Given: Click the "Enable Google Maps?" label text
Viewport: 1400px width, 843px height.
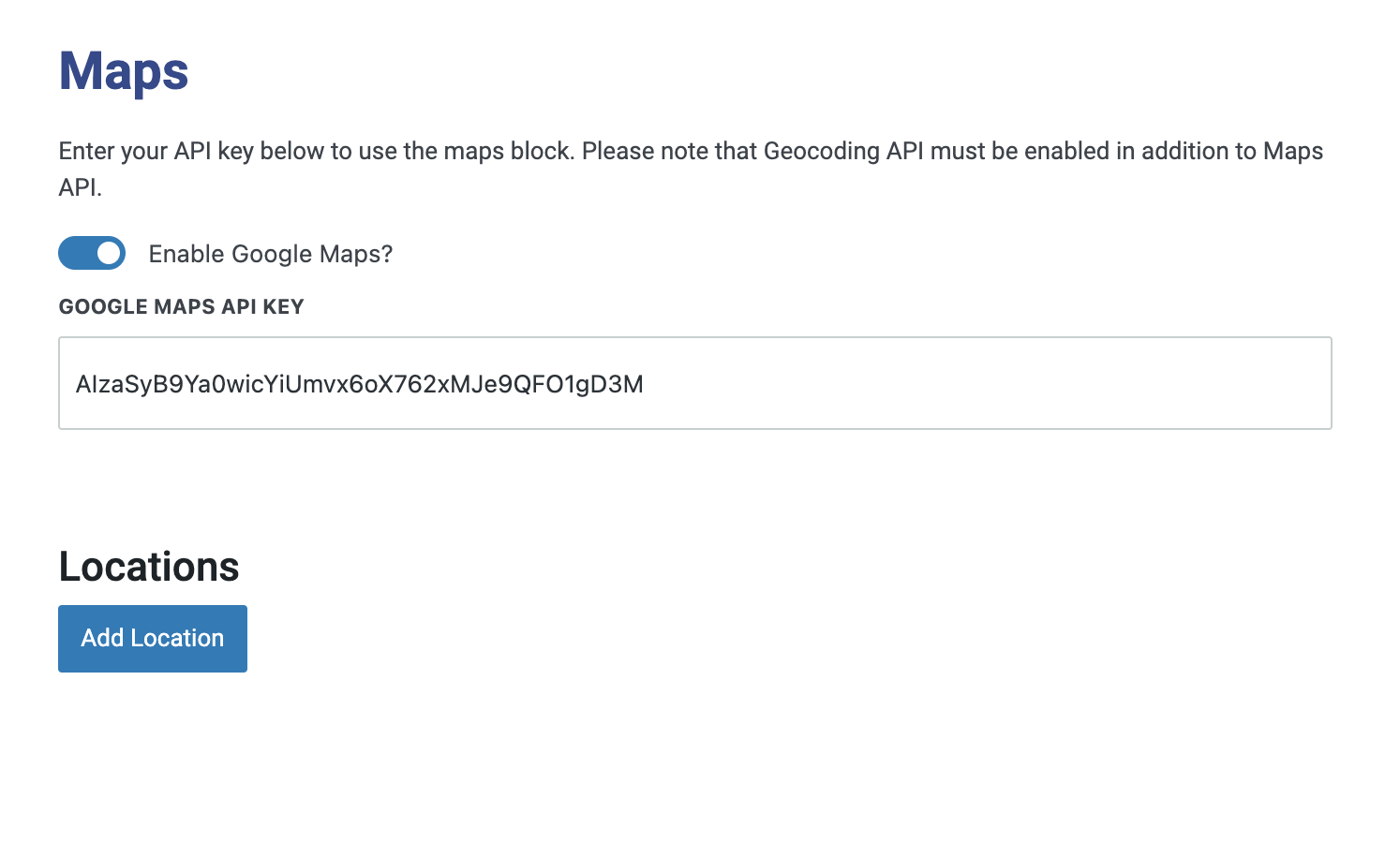Looking at the screenshot, I should [270, 254].
